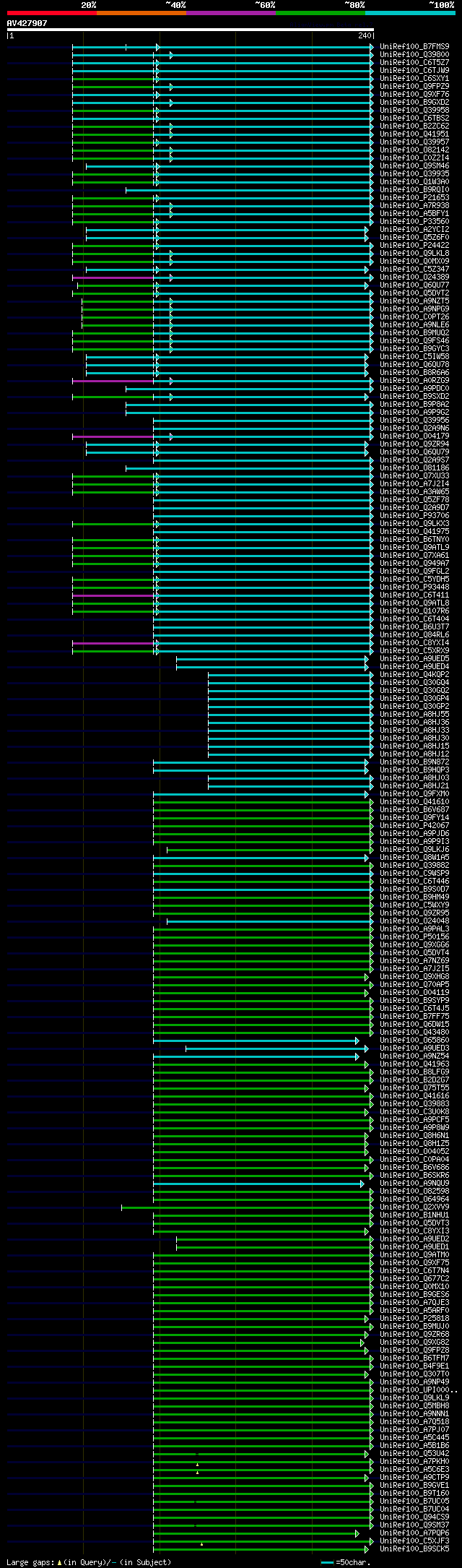Open hit UniRef100_B4F9E1
Viewport: 462px width, 1568px height.
tap(414, 1366)
